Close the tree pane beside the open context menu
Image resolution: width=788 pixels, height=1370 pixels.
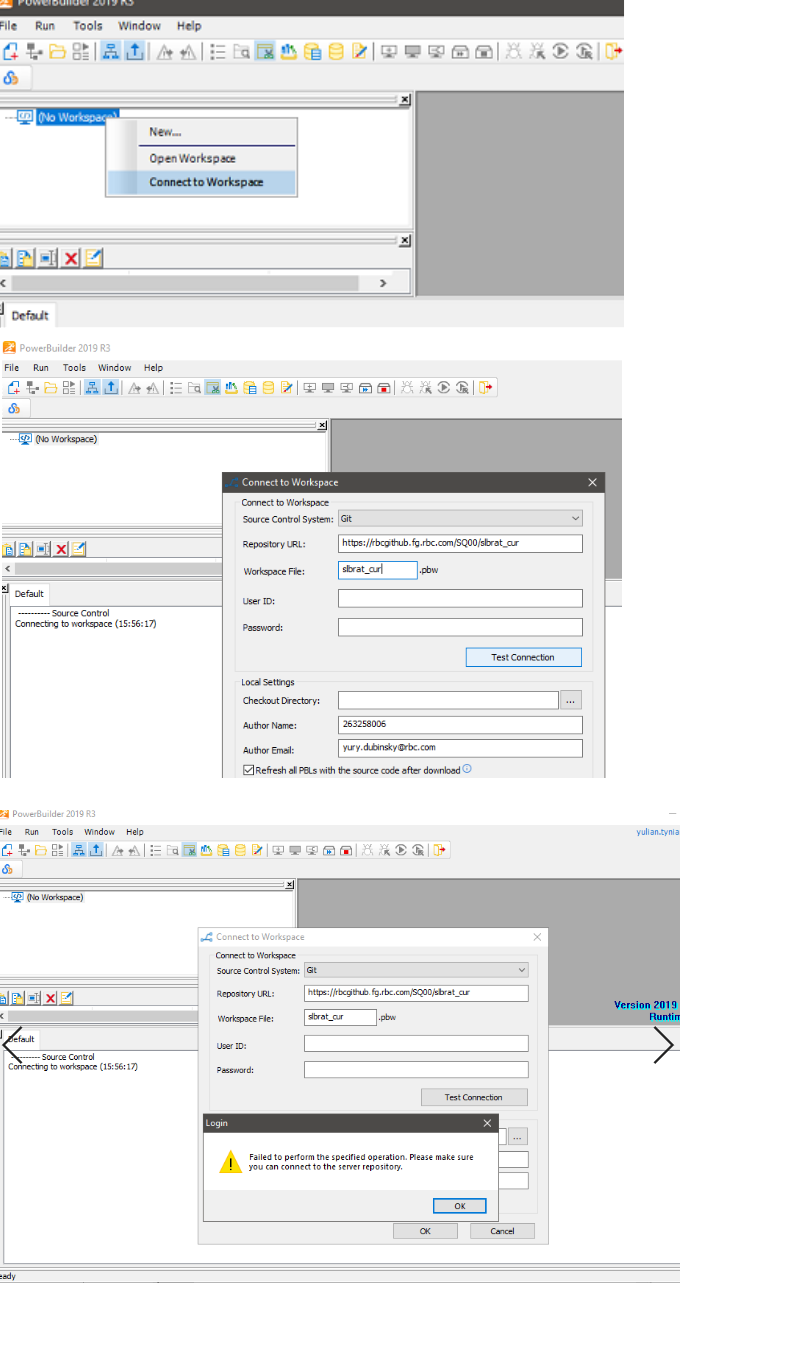point(404,100)
